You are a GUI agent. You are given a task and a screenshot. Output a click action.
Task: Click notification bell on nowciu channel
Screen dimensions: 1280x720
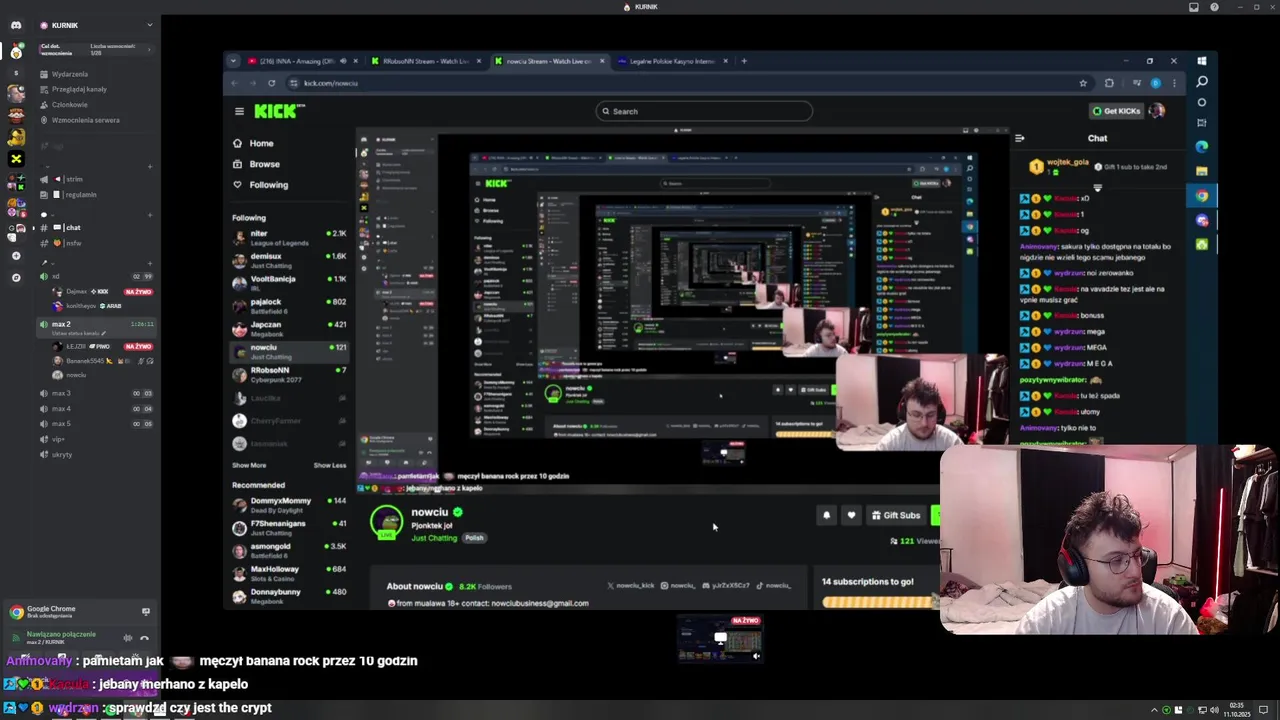pyautogui.click(x=827, y=516)
